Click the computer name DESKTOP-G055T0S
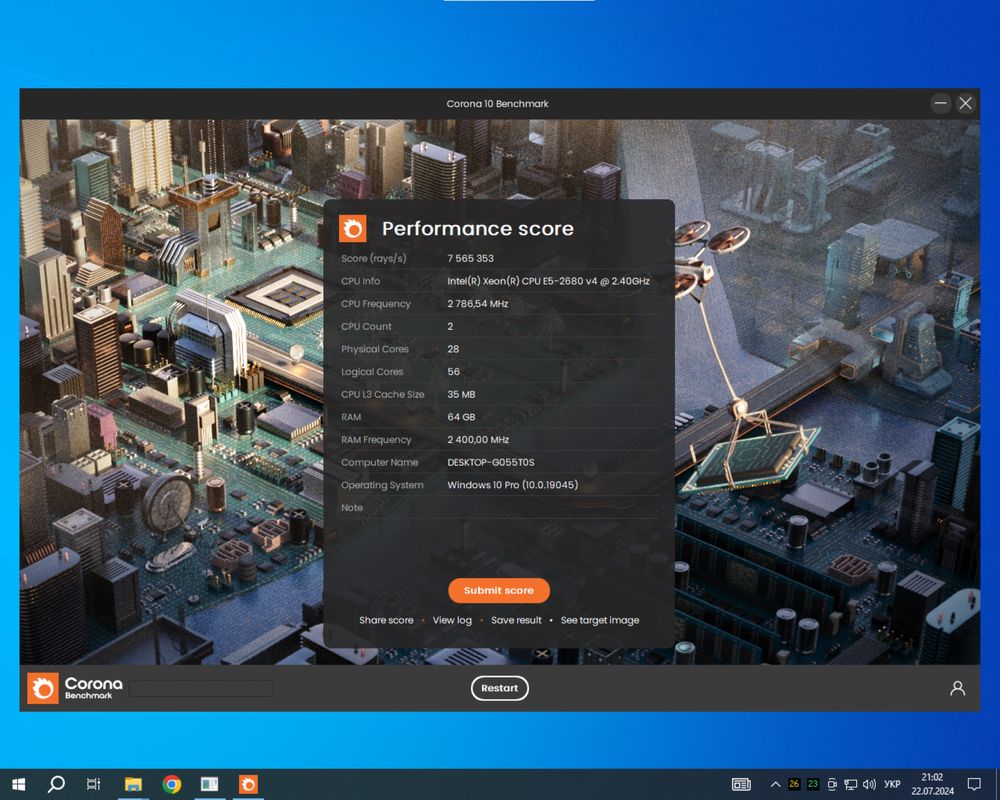 tap(491, 462)
